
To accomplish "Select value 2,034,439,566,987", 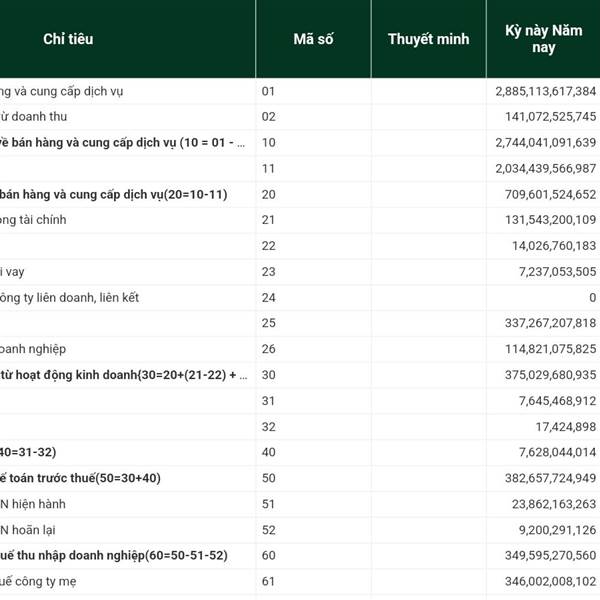I will (546, 168).
